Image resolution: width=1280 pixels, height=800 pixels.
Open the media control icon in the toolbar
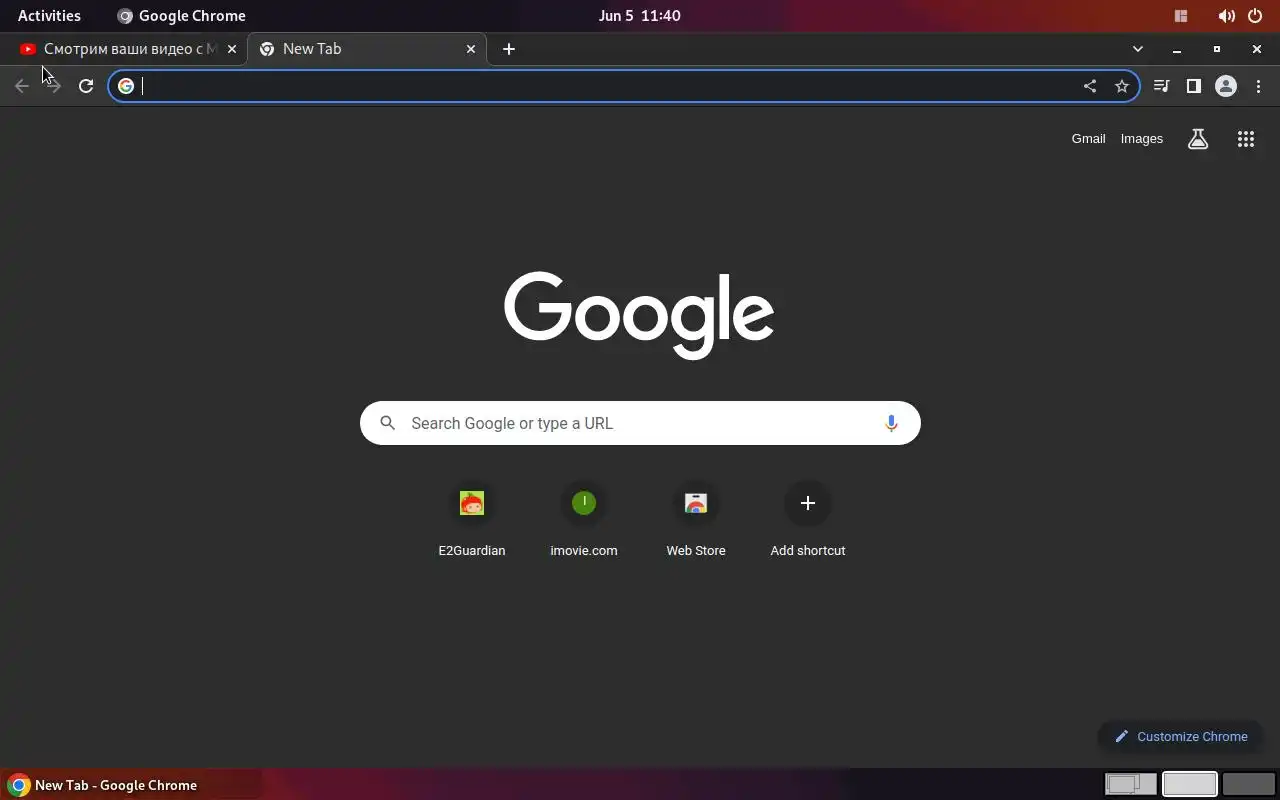coord(1161,86)
